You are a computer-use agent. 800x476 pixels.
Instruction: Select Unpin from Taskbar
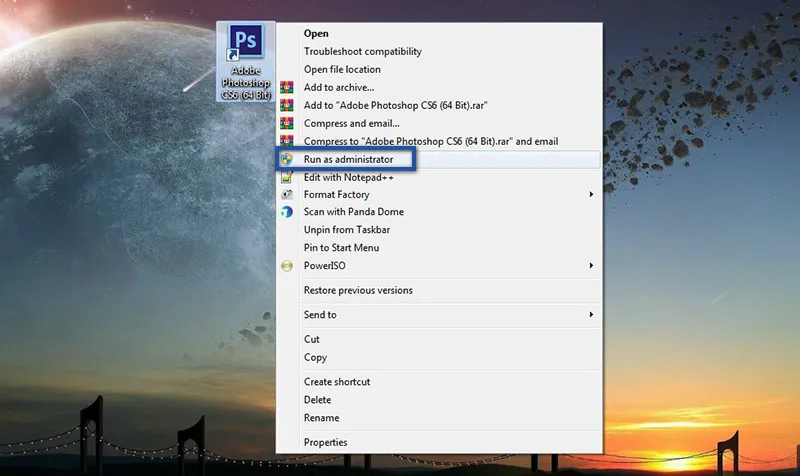pyautogui.click(x=341, y=230)
